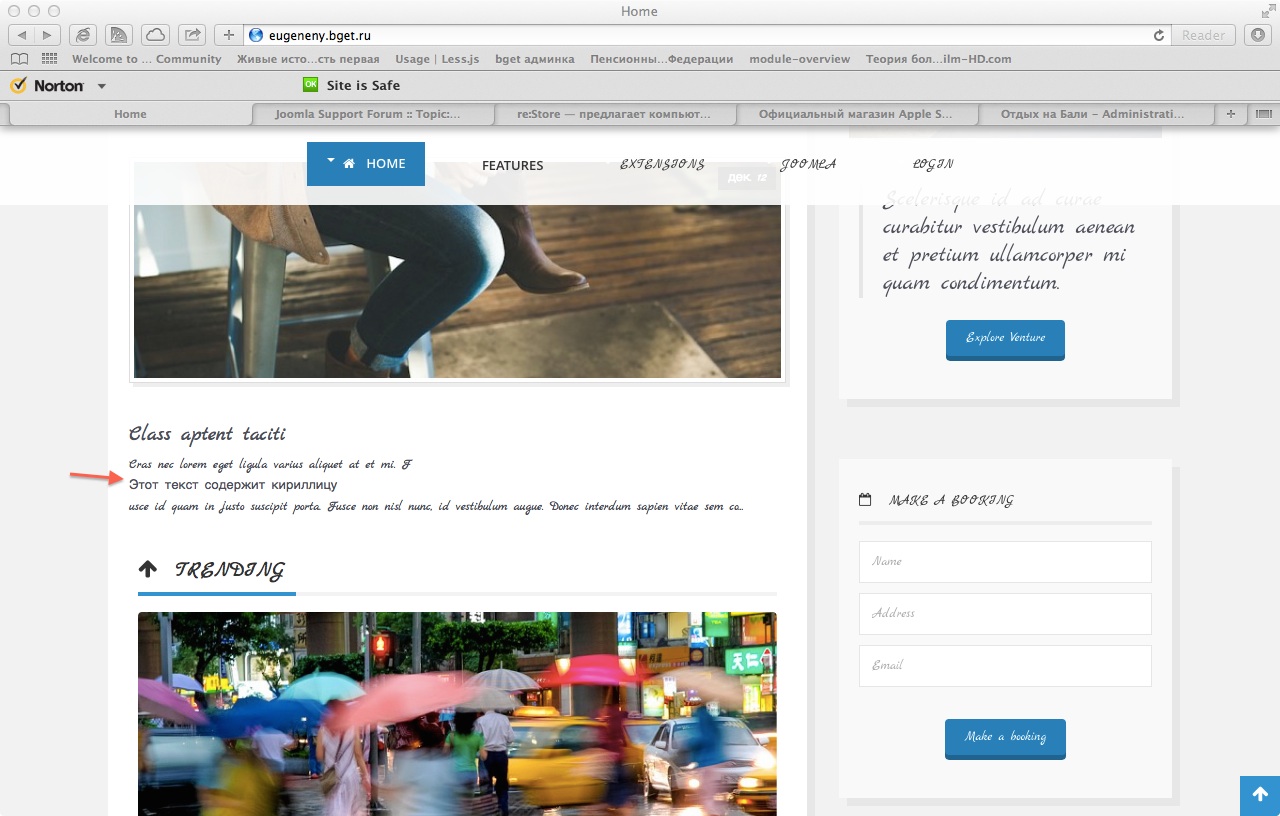
Task: Click the Name input field
Action: point(1005,562)
